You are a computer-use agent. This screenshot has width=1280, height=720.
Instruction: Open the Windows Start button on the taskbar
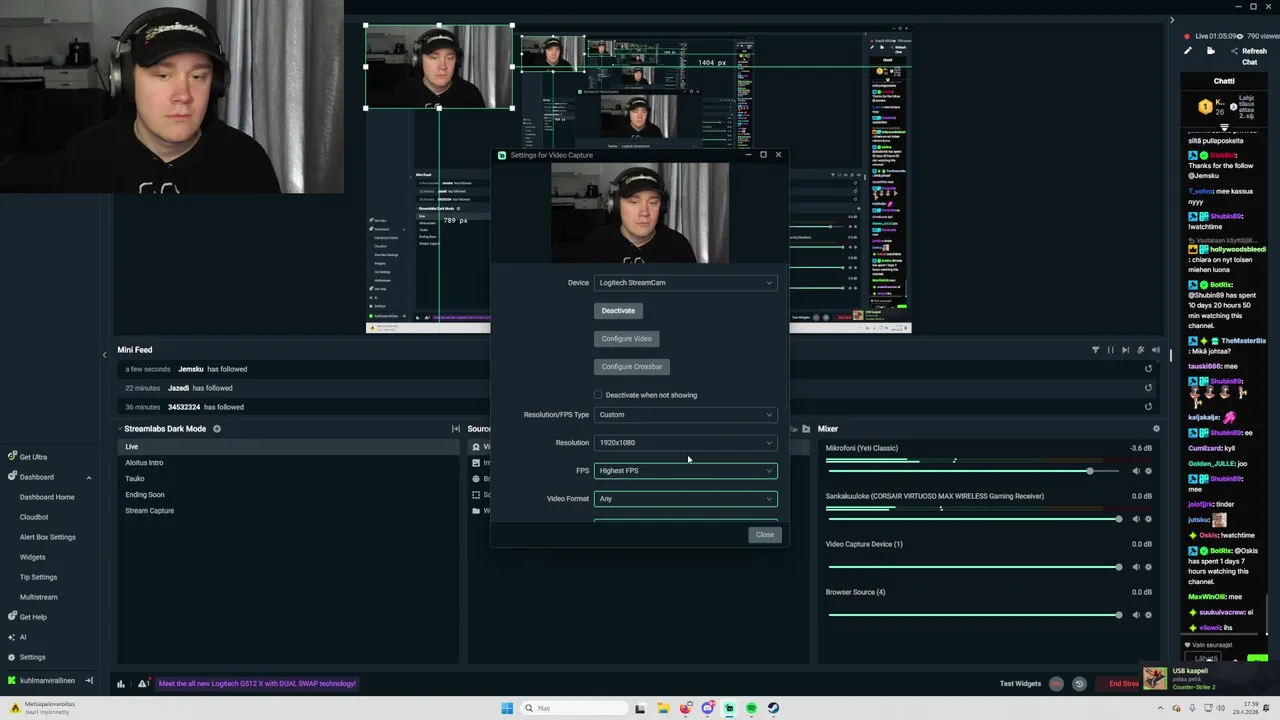click(x=507, y=708)
